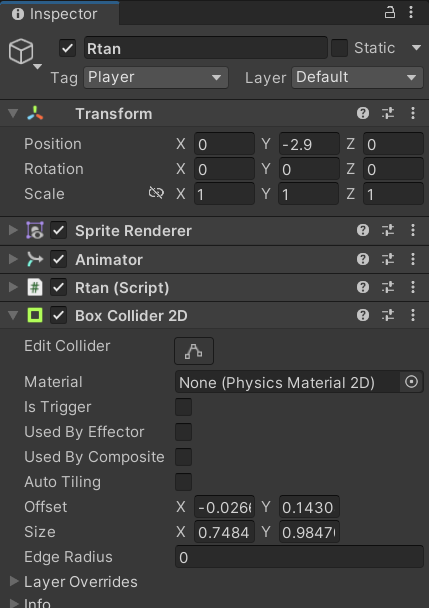This screenshot has height=608, width=429.
Task: Toggle the Scale constrained proportions link icon
Action: [x=156, y=193]
